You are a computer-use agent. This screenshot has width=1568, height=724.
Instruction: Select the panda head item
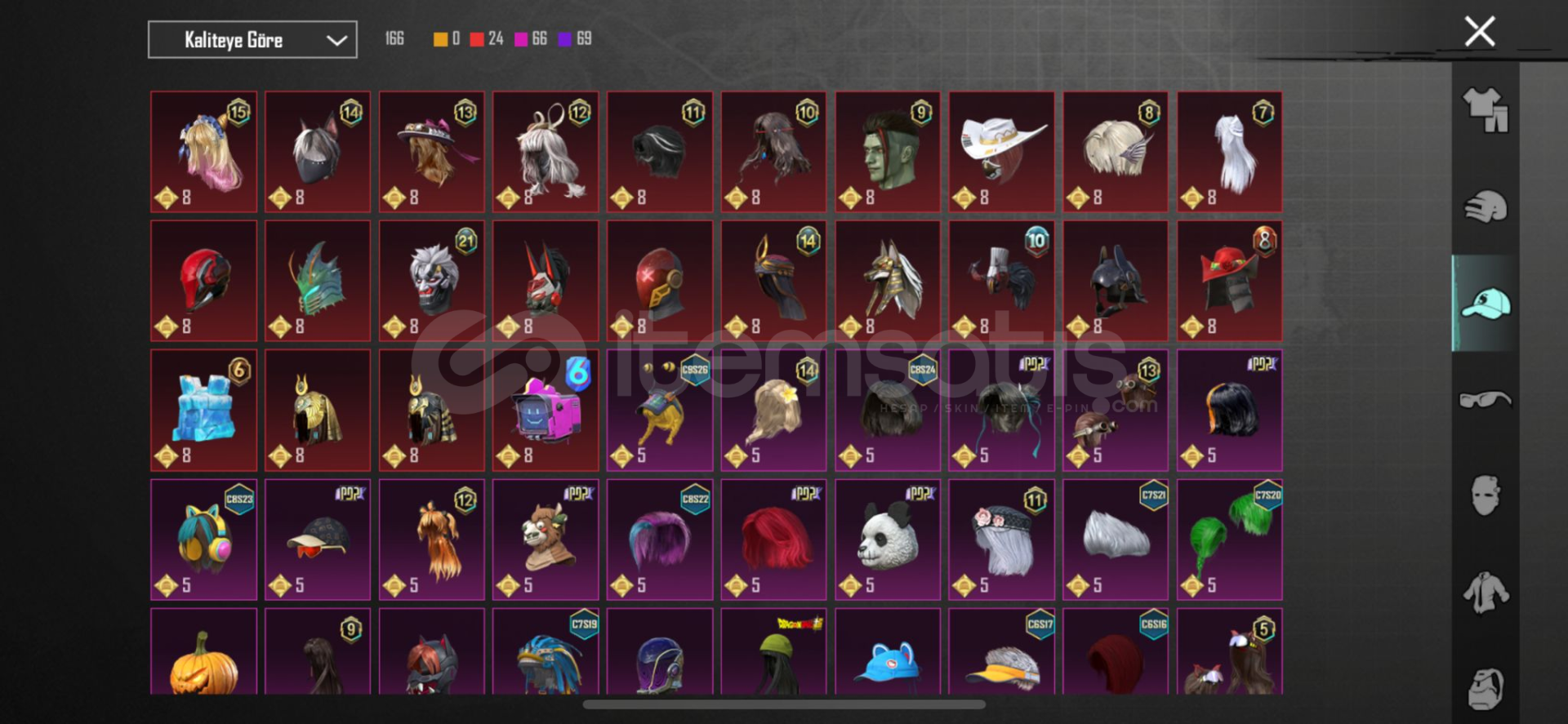[888, 540]
